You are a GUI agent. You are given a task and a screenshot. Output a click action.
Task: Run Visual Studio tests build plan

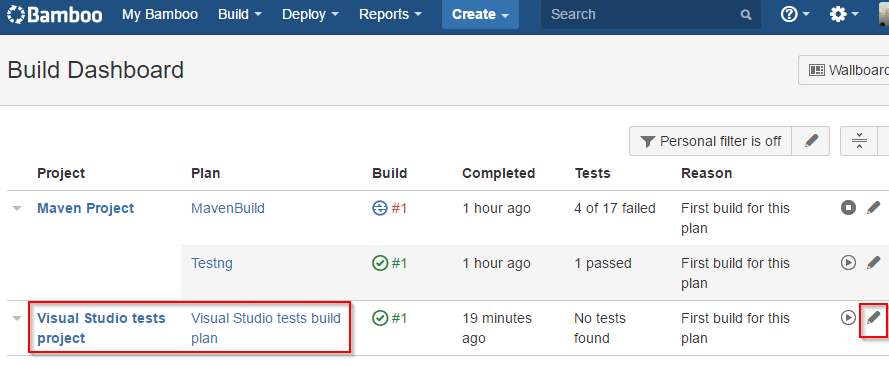[x=848, y=318]
